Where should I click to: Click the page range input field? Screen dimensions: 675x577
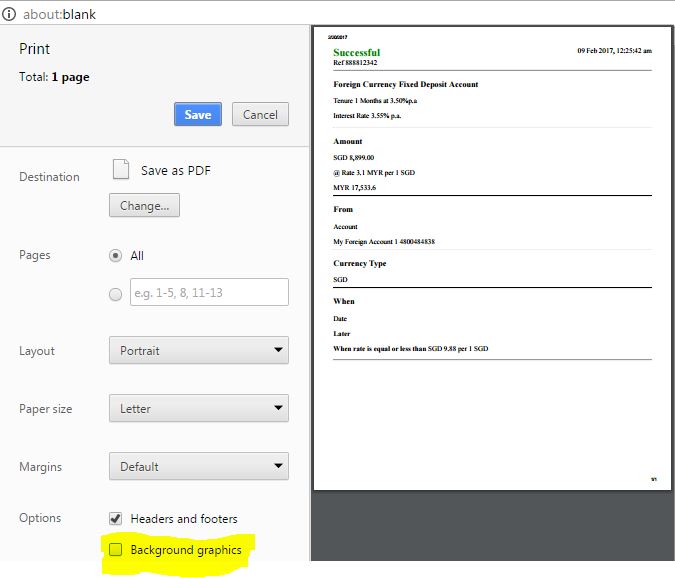point(209,292)
